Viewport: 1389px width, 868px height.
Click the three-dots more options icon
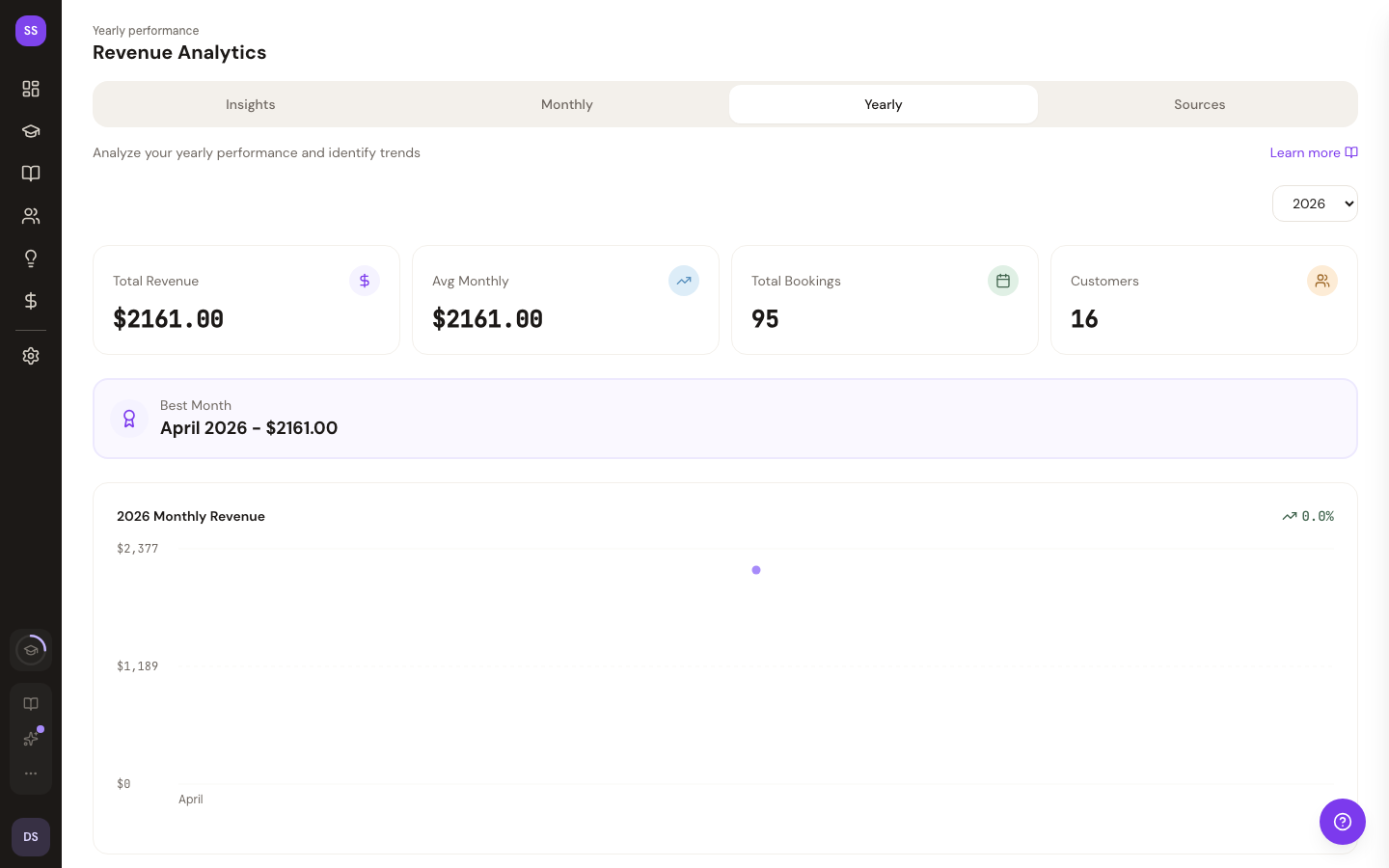31,773
